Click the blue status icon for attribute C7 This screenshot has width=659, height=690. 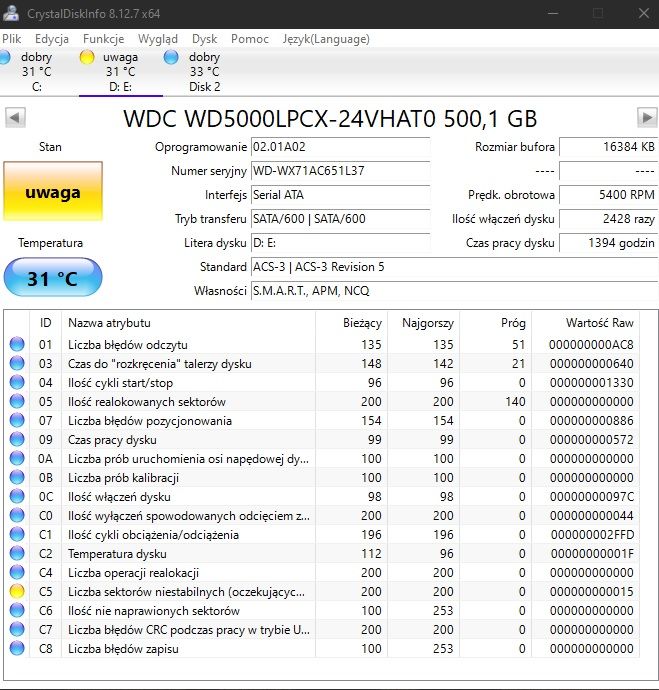click(x=17, y=629)
